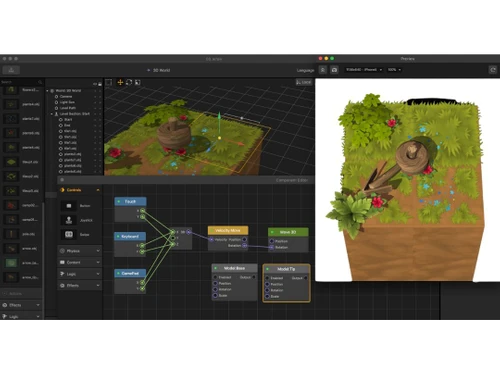Click the green Y-axis gizmo arrow
The height and width of the screenshot is (375, 500).
point(219,116)
